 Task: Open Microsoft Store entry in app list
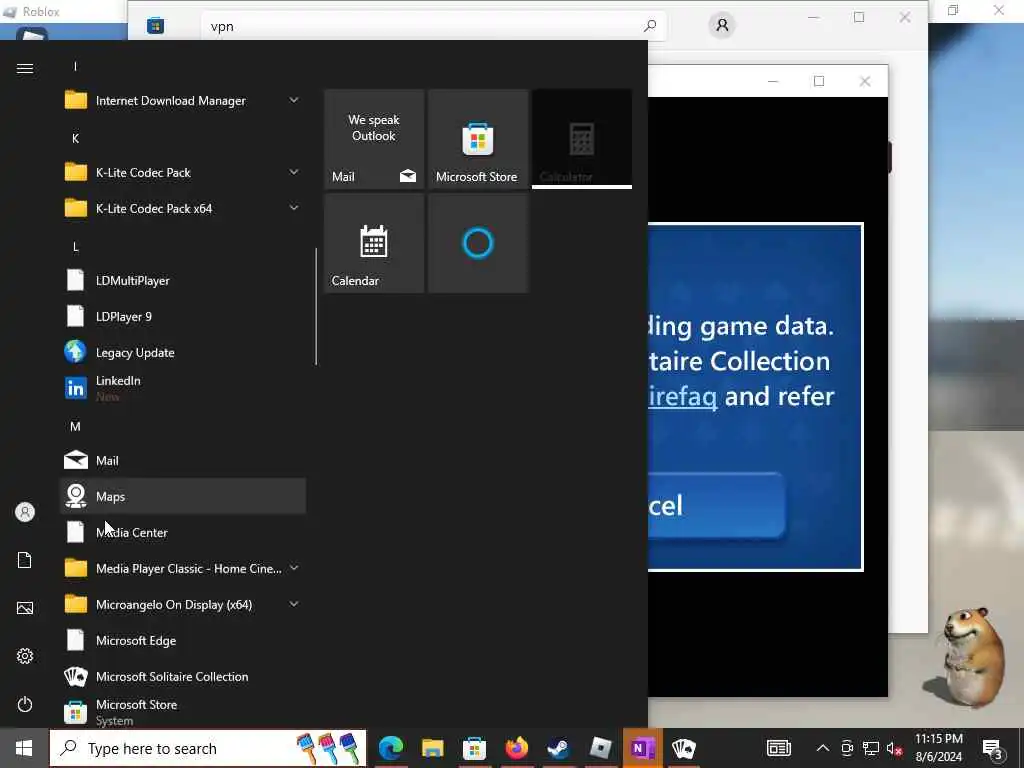coord(183,712)
